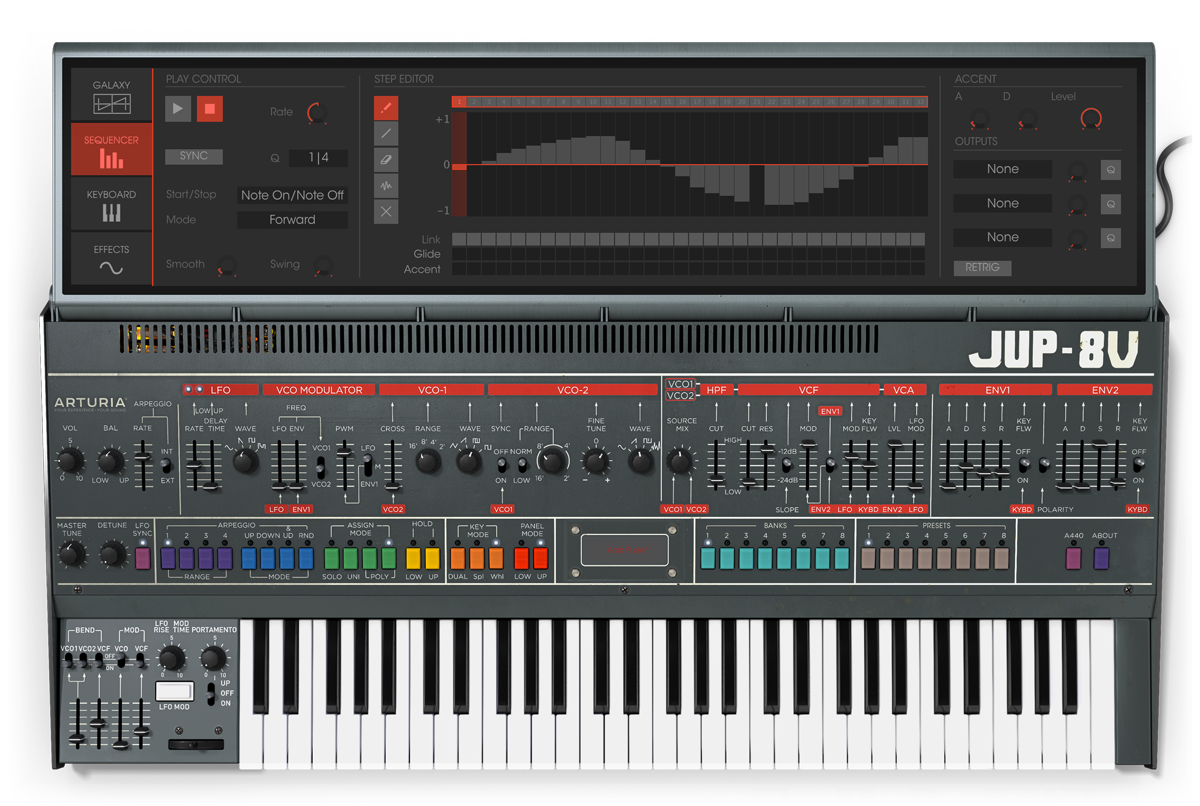Click the magnet icon next to first Outputs slot
The width and height of the screenshot is (1200, 806).
(1110, 169)
